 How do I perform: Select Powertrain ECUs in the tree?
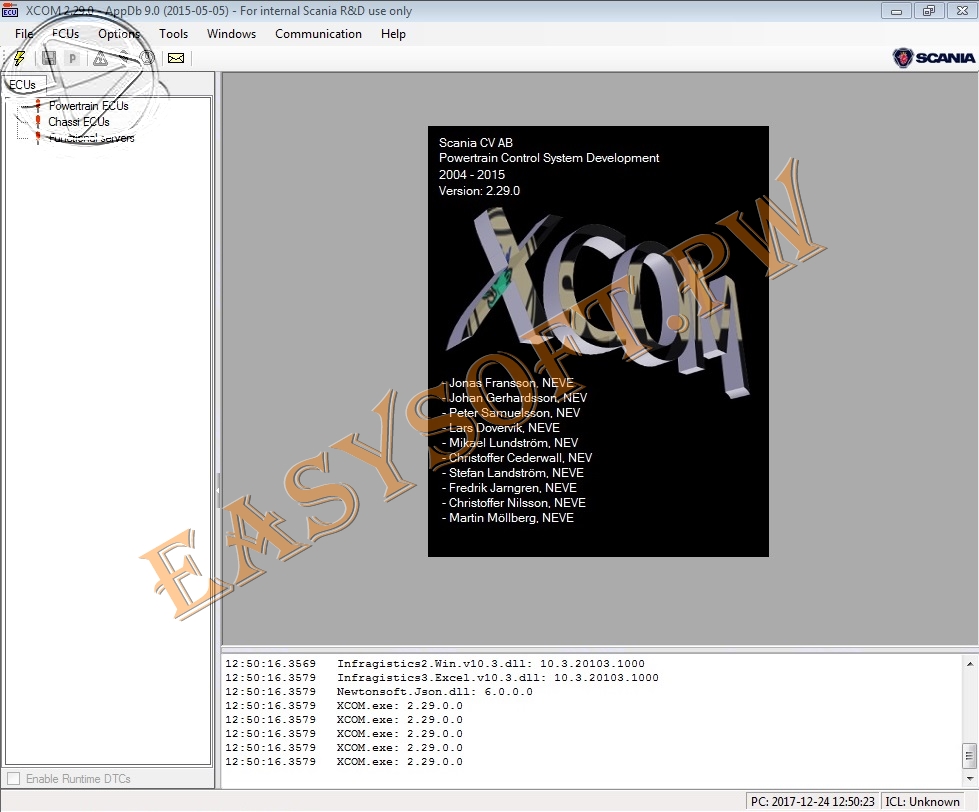tap(89, 106)
